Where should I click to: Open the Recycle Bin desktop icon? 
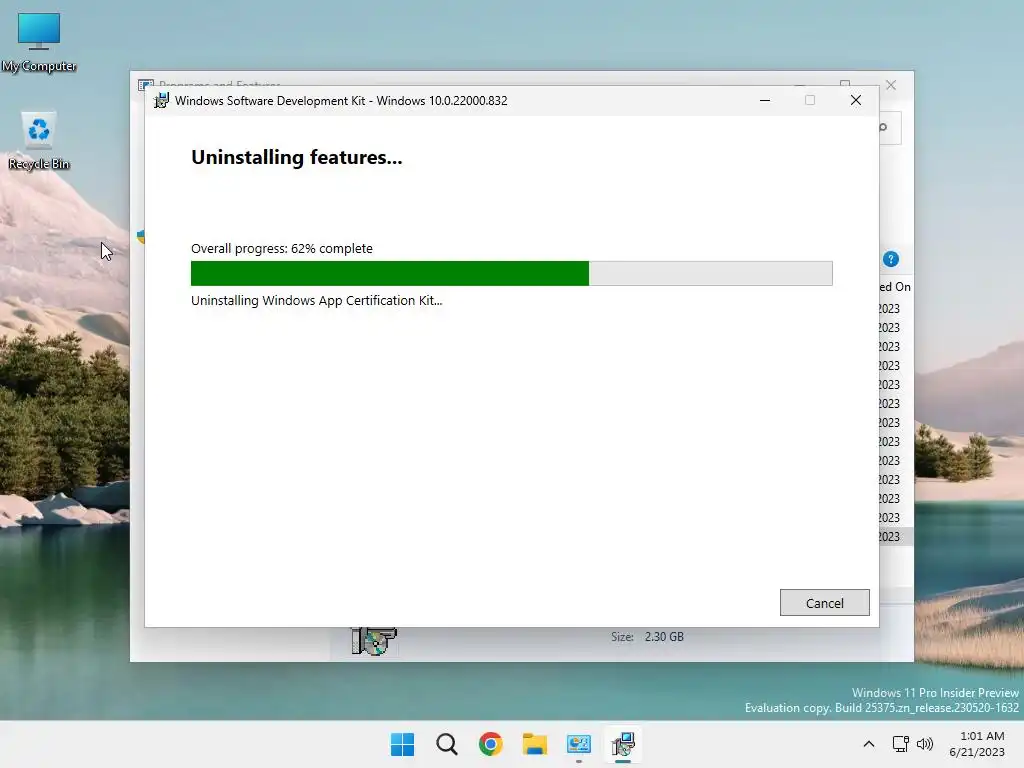coord(39,141)
